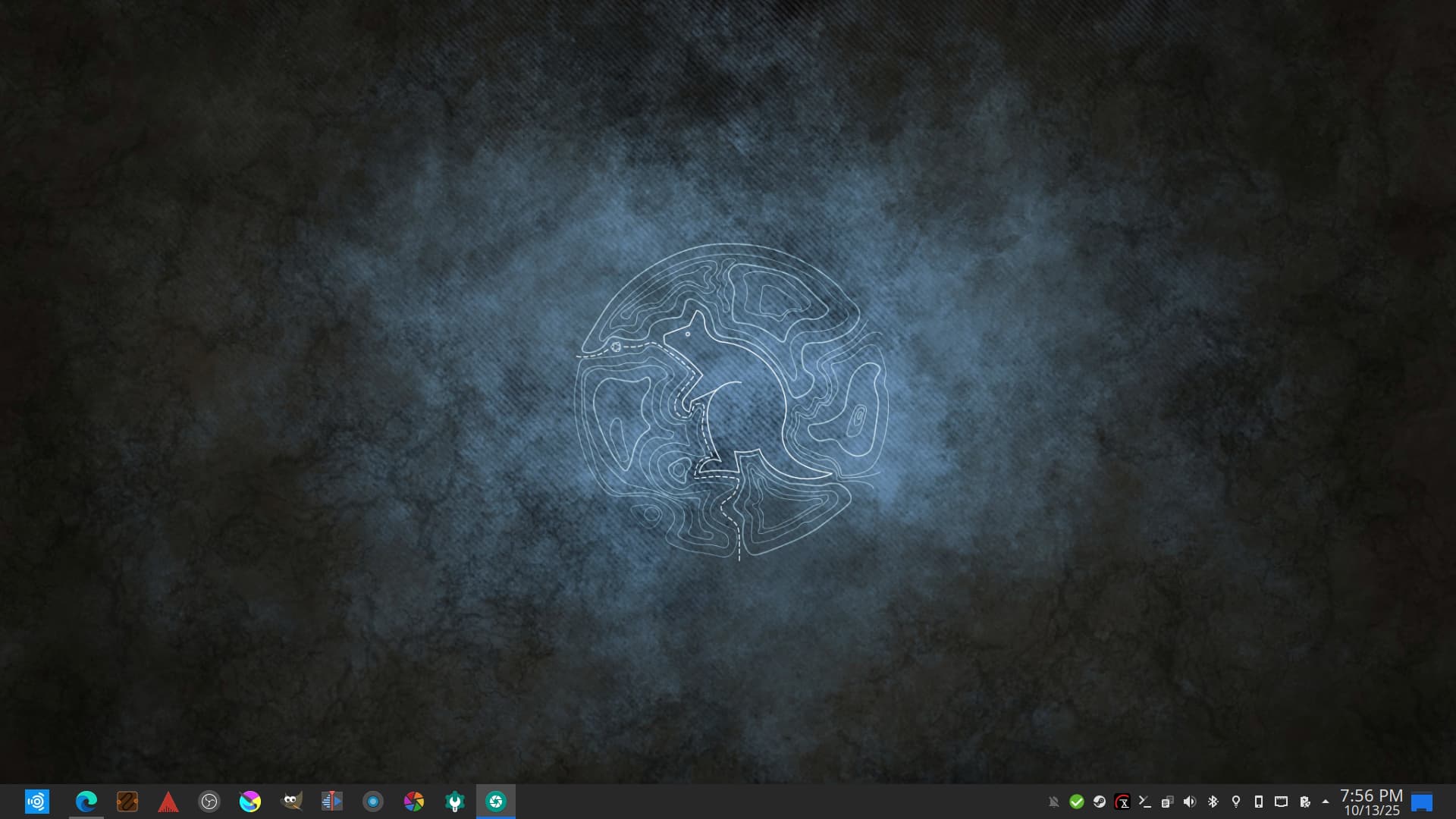Toggle the muted notifications bell

point(1053,802)
